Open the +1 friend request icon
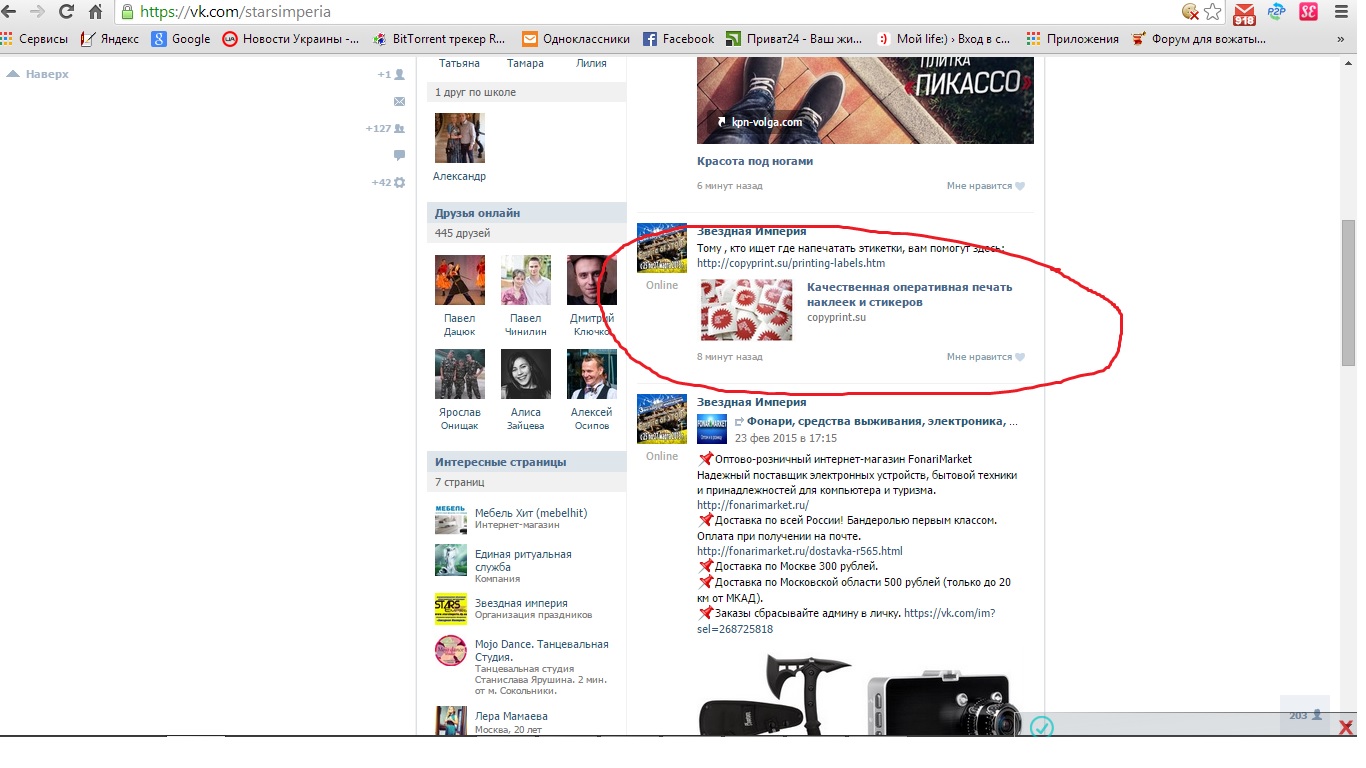The width and height of the screenshot is (1366, 768). [391, 74]
